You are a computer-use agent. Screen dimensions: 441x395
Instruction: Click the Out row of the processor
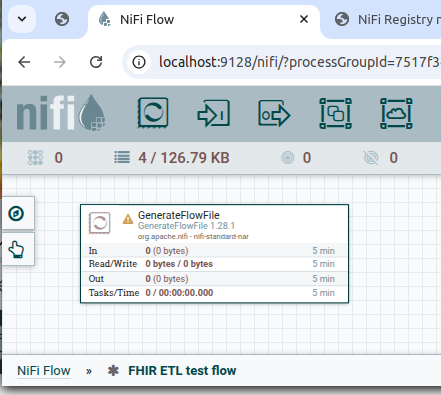214,279
